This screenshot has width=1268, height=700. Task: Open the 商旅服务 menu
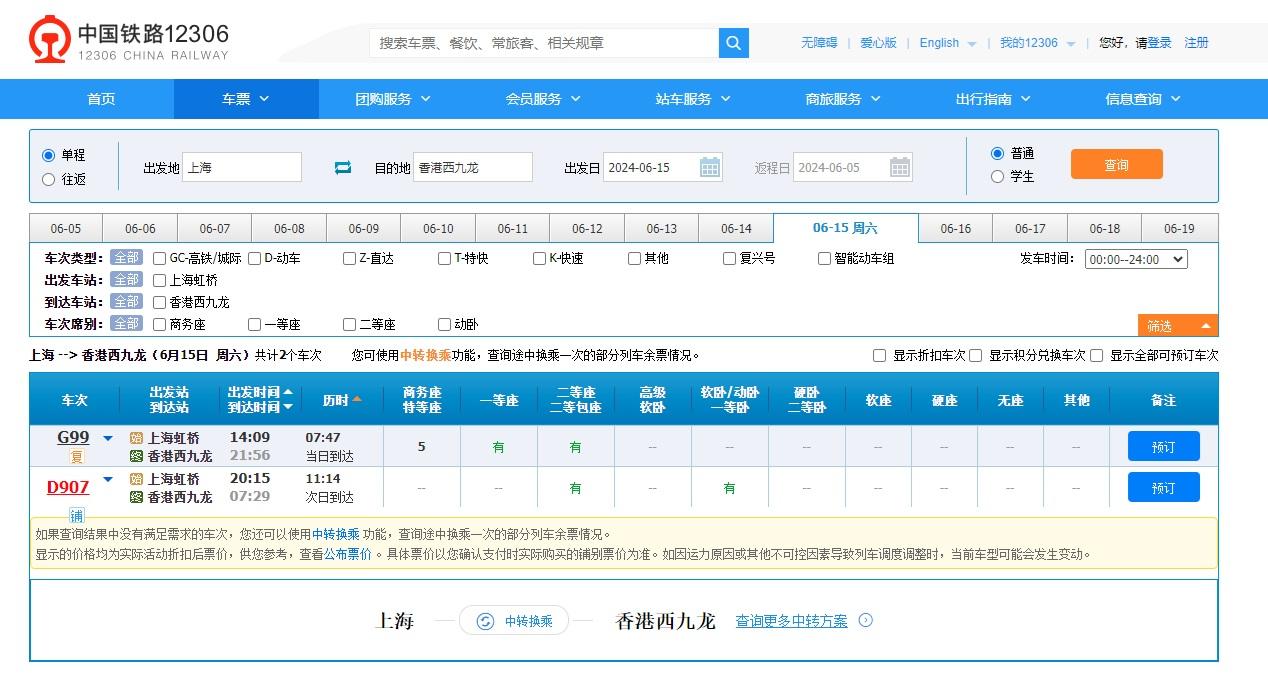click(842, 99)
